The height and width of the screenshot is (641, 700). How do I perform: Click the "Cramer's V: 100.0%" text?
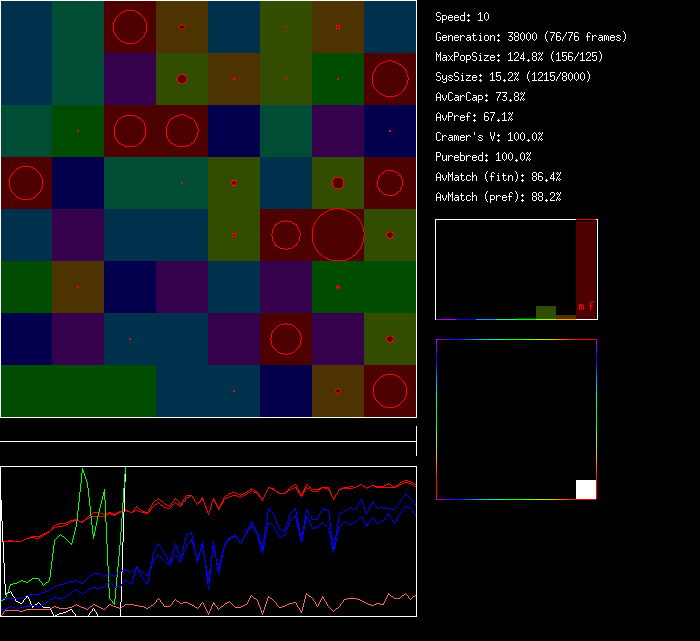click(x=489, y=137)
